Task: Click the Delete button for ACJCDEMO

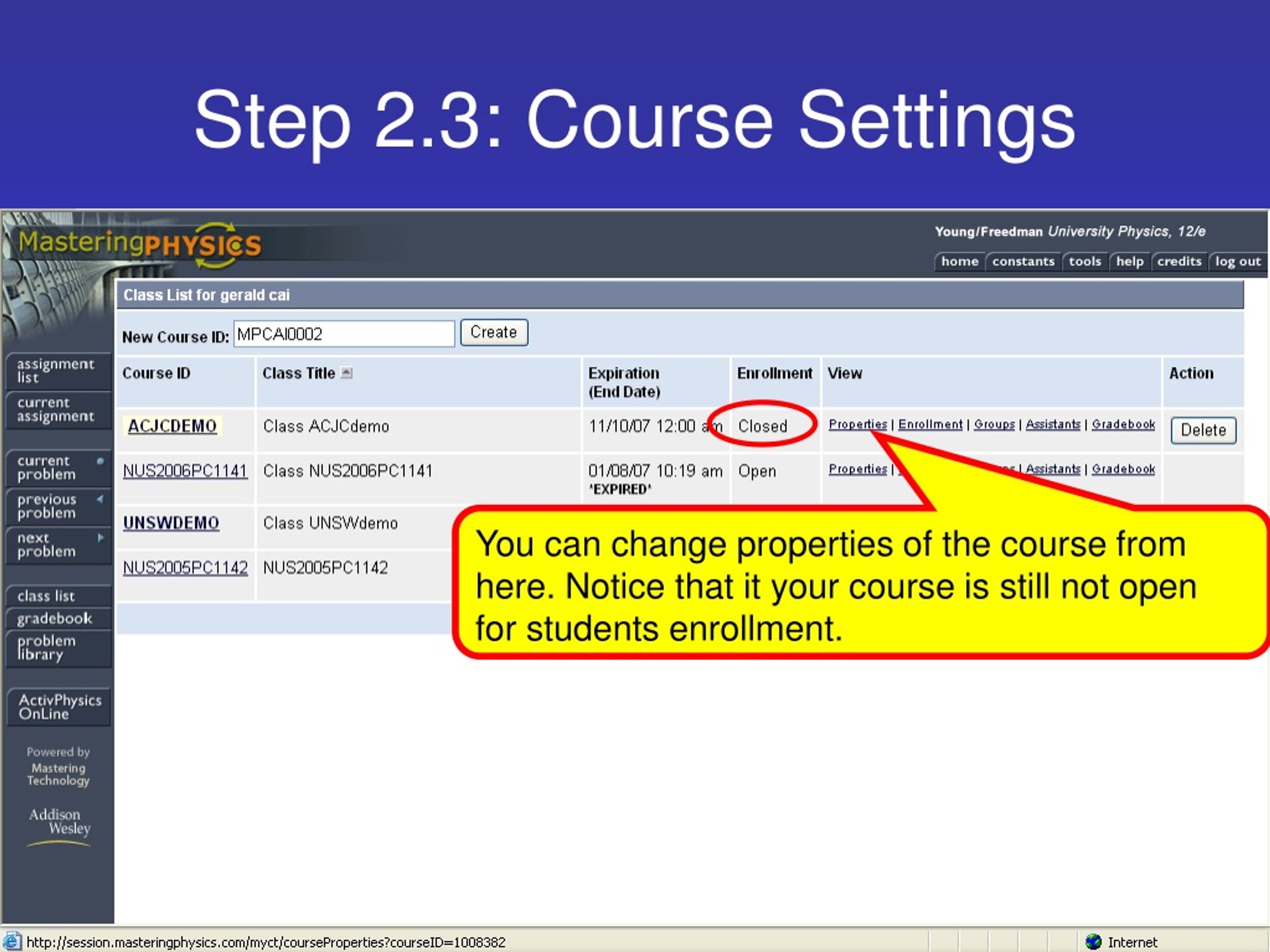Action: tap(1204, 430)
